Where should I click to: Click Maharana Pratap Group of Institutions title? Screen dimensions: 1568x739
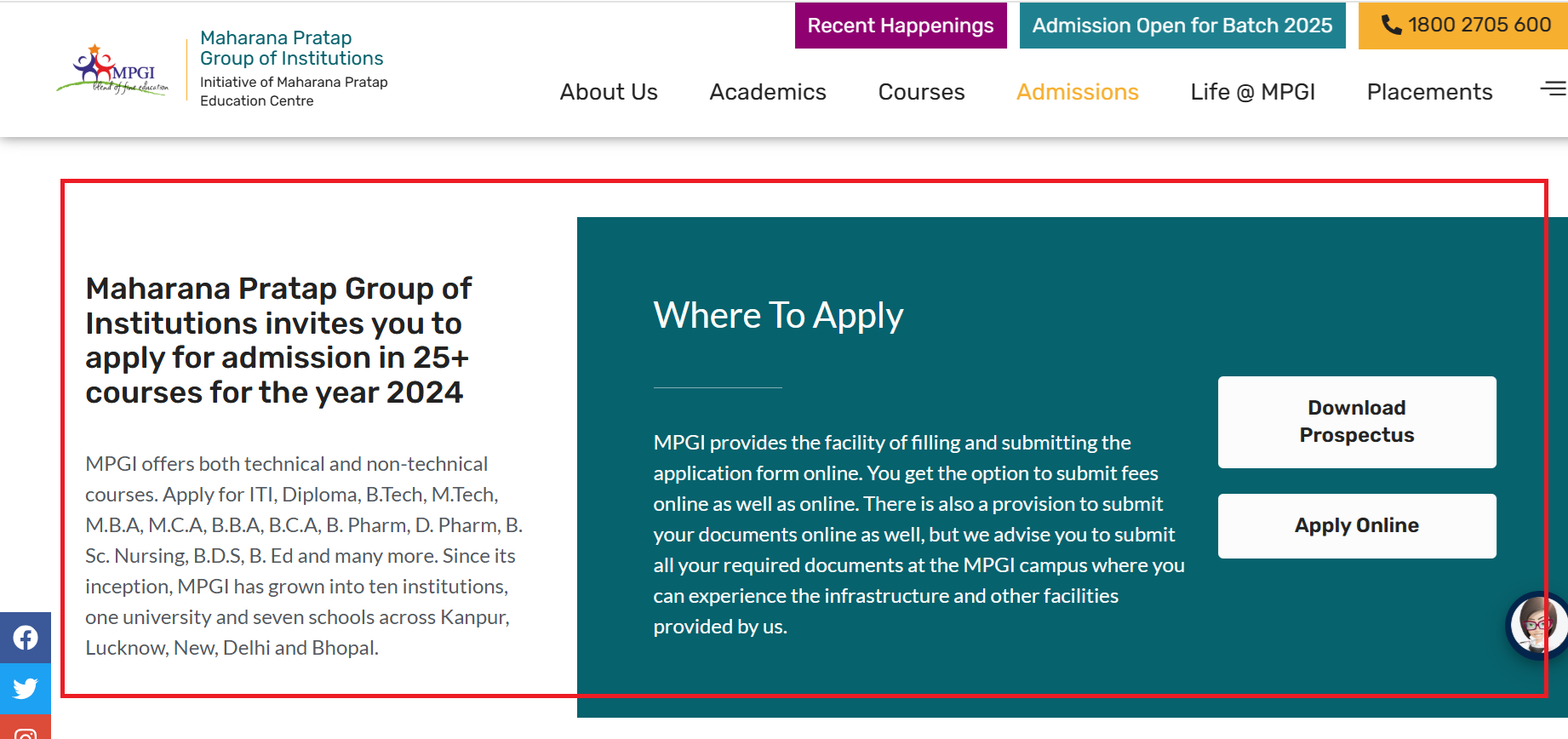[291, 49]
